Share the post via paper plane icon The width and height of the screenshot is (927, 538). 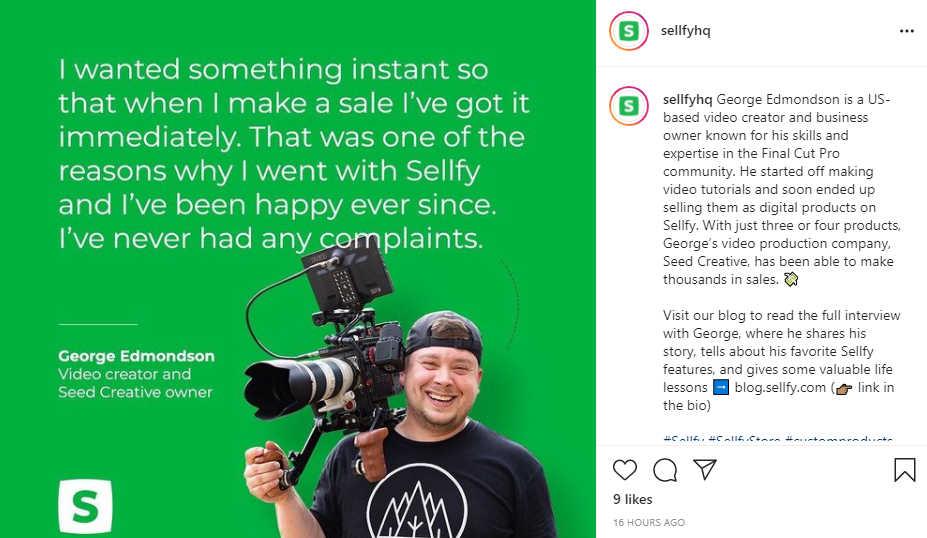pyautogui.click(x=705, y=470)
